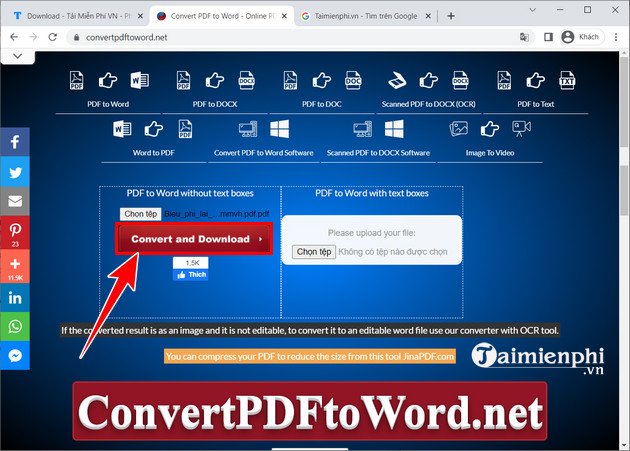Screen dimensions: 630x451
Task: Open Scanned PDF to DOCX (OCR) link
Action: coord(428,104)
